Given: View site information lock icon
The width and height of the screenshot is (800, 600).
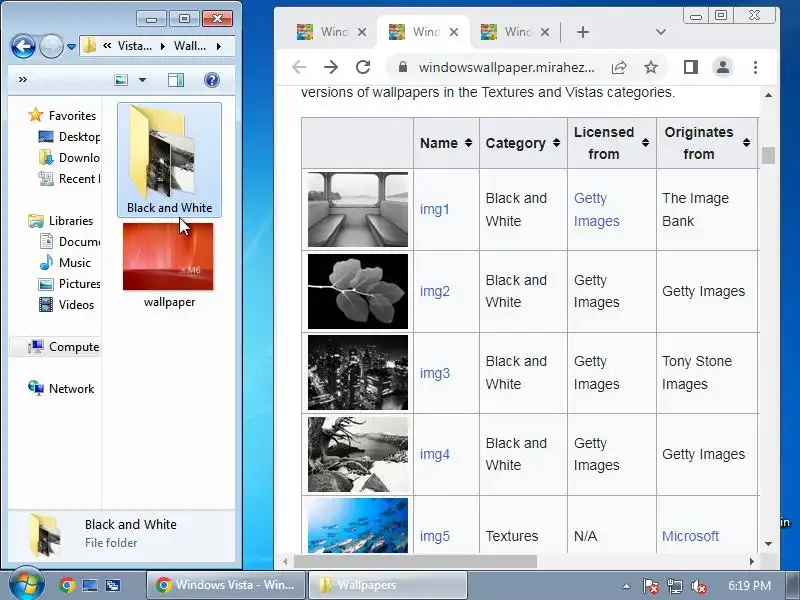Looking at the screenshot, I should 403,67.
